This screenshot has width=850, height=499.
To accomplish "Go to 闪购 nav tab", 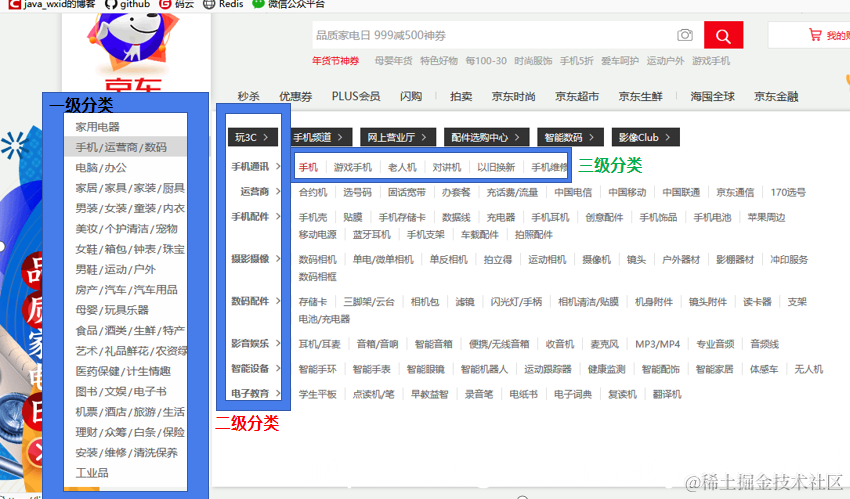I will [410, 96].
